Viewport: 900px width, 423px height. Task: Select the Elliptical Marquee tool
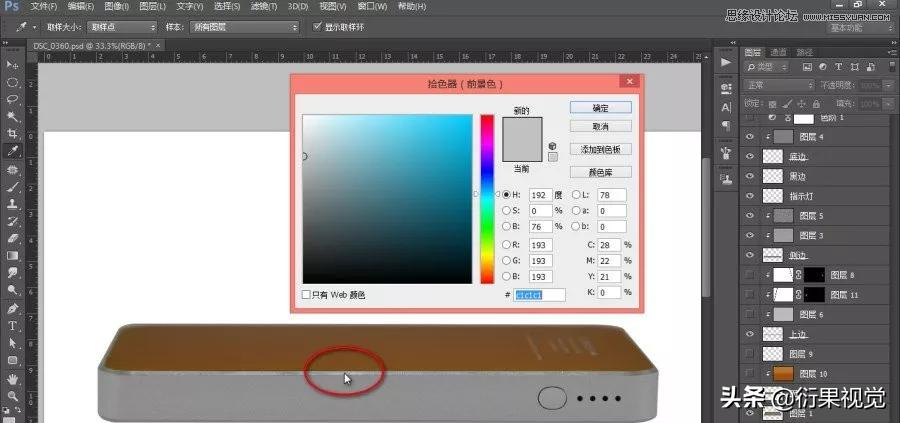(12, 83)
